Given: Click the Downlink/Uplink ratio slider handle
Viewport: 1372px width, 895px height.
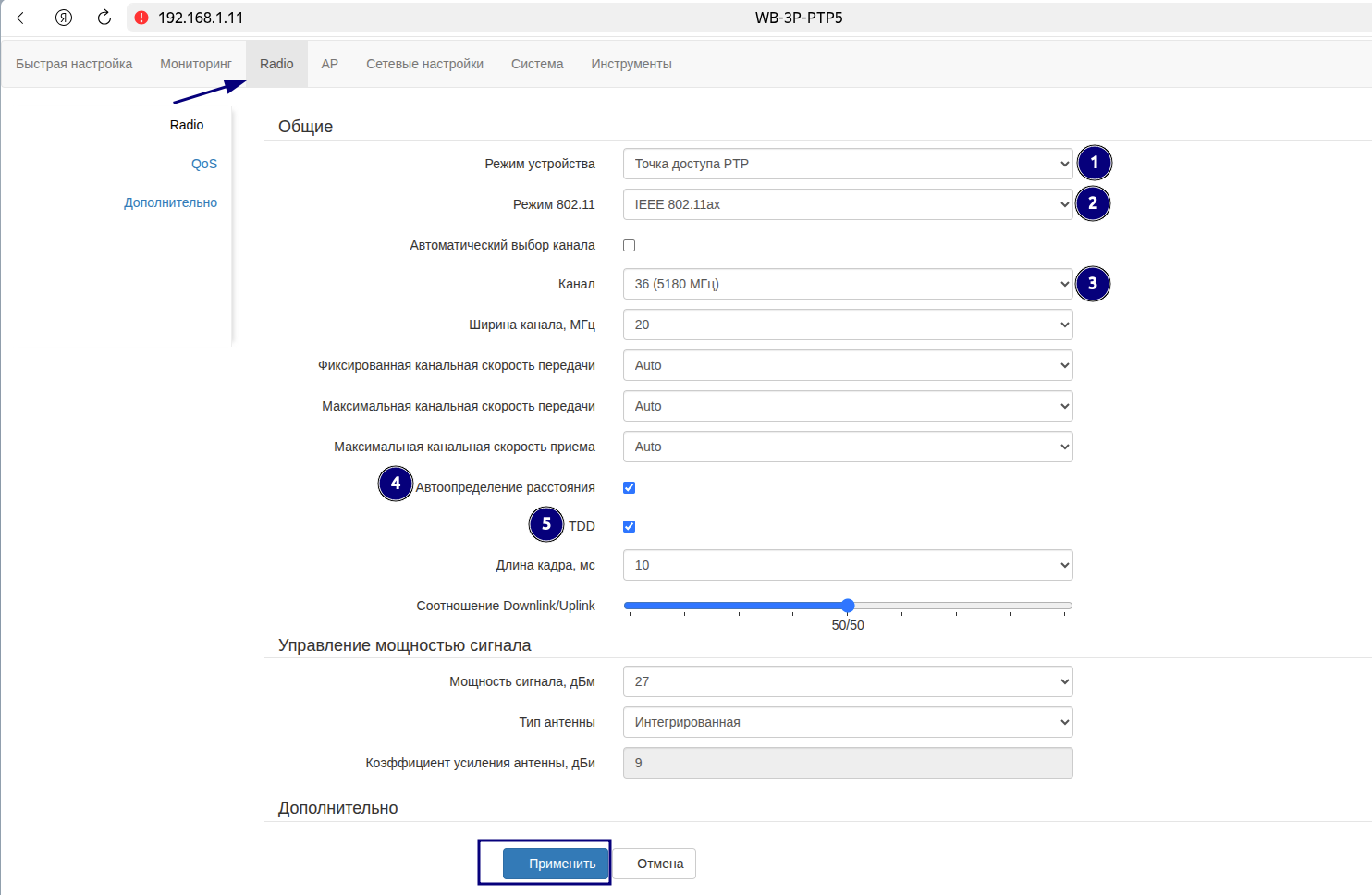Looking at the screenshot, I should pos(848,606).
